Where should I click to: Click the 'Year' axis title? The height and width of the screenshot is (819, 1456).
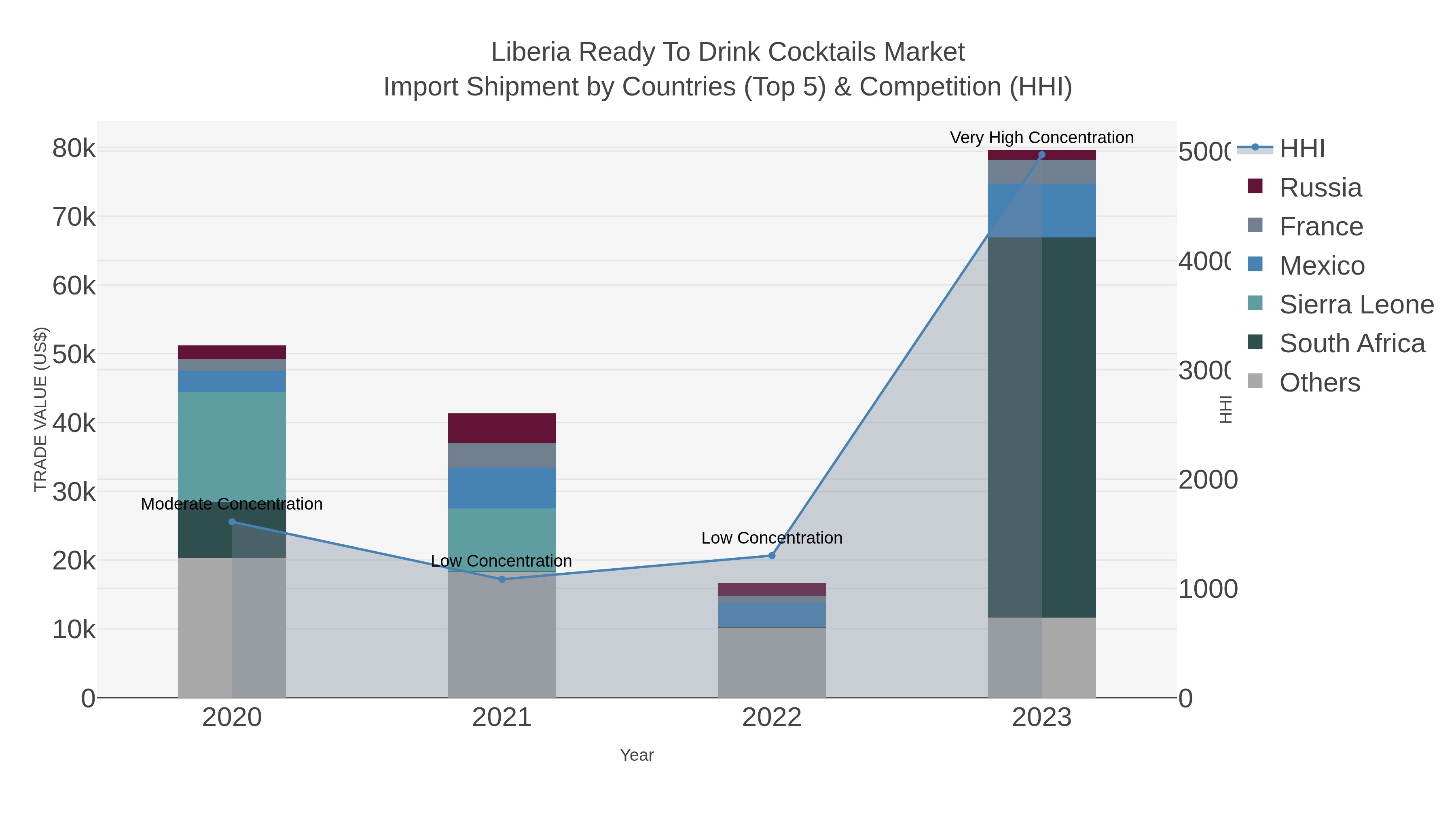tap(637, 755)
